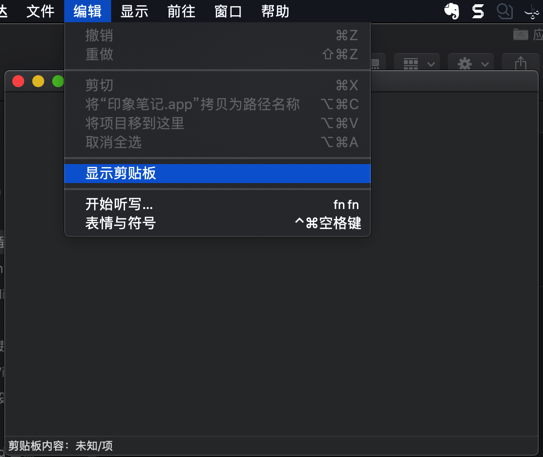Click the magnifier status icon in menu bar
This screenshot has width=543, height=457.
[505, 11]
